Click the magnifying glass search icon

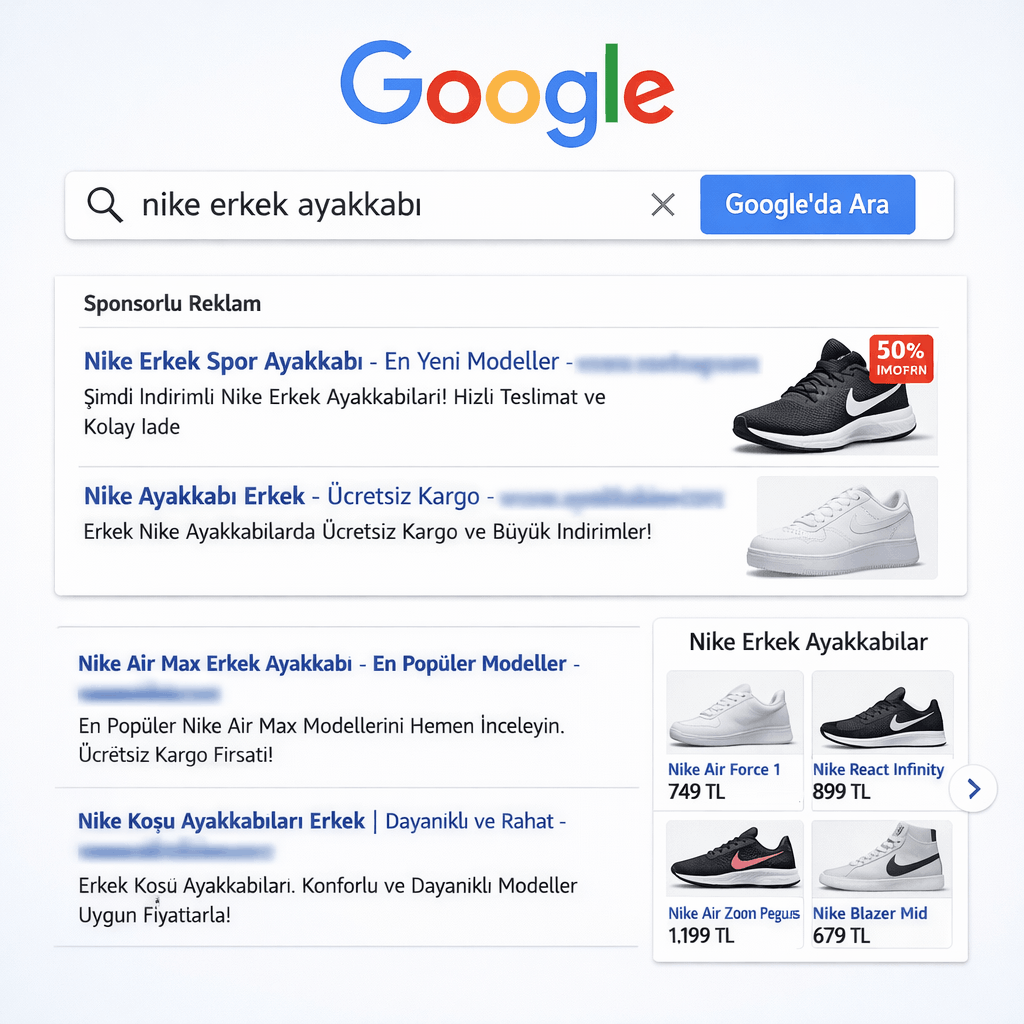(x=105, y=204)
